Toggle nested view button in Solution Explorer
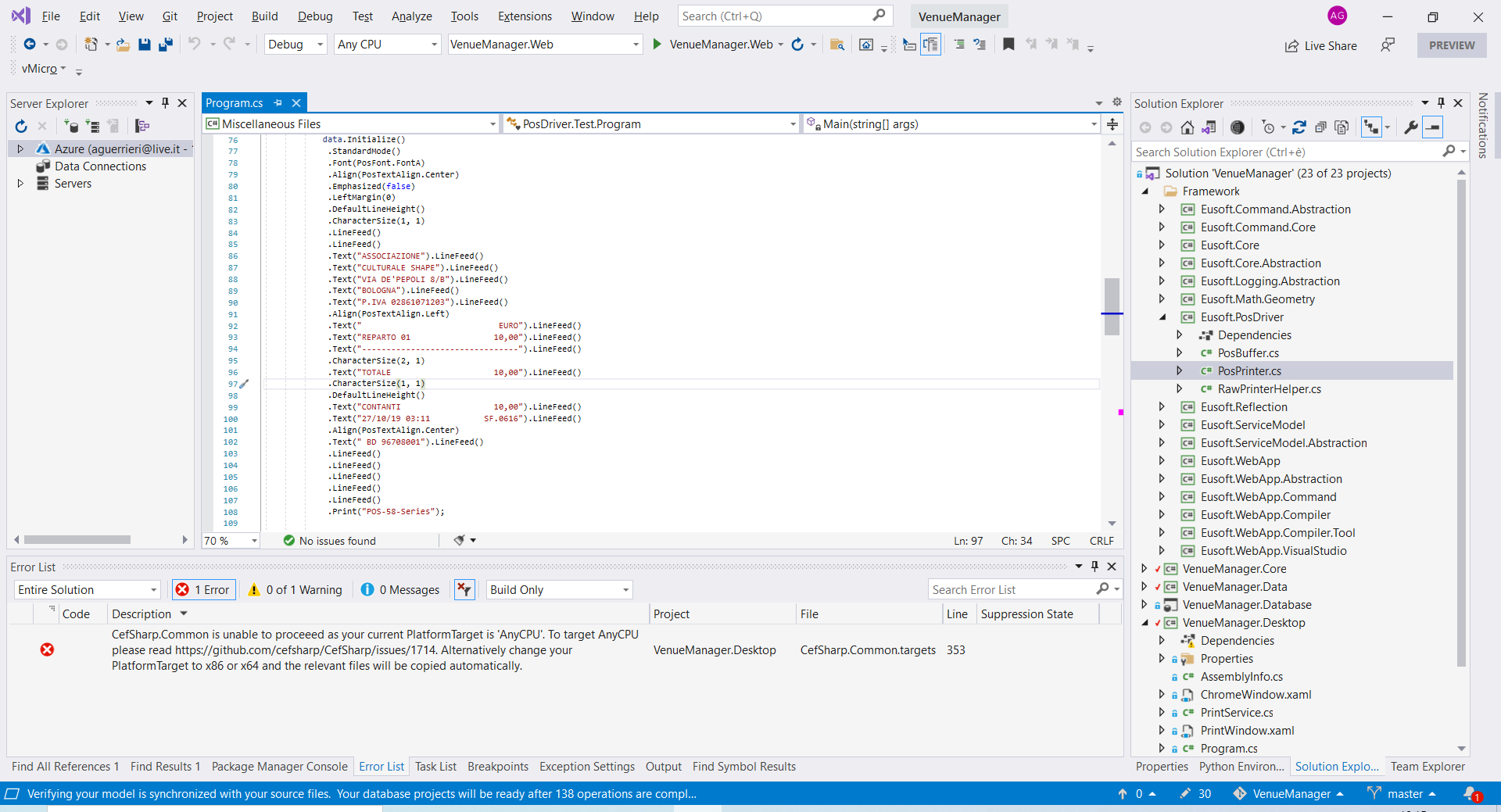1501x812 pixels. pyautogui.click(x=1371, y=127)
